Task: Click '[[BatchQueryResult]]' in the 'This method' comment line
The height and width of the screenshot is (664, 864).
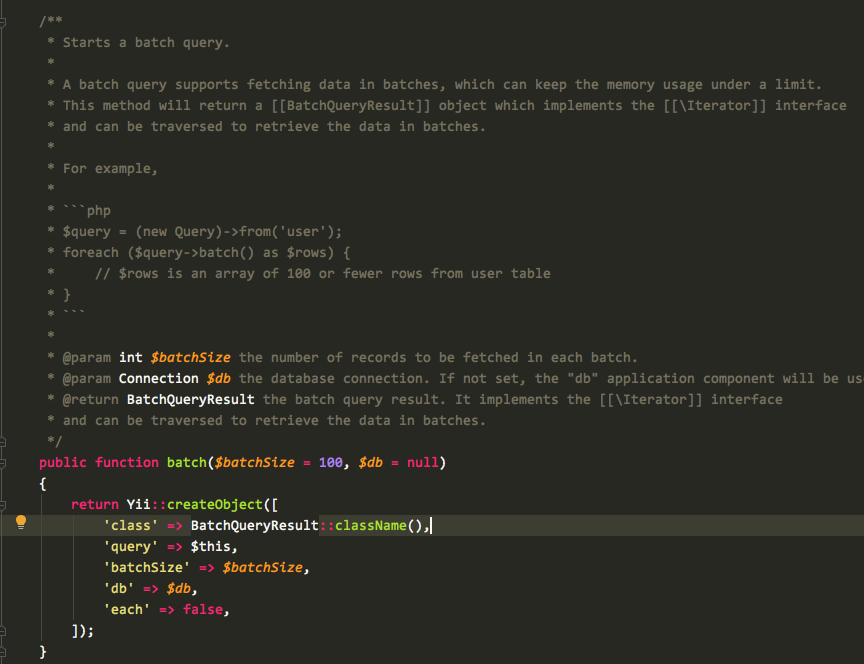Action: pos(350,105)
